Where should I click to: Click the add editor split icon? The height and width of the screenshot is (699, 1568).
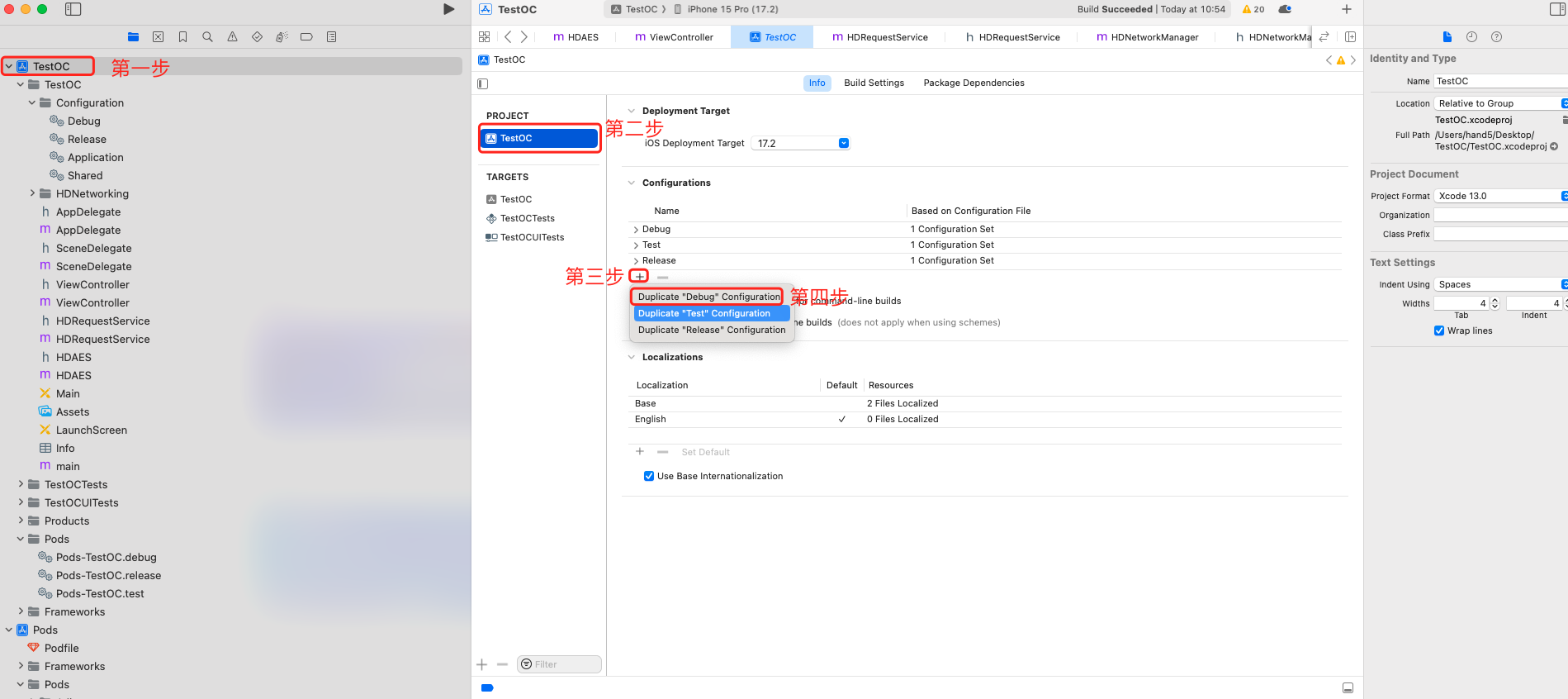pos(1350,37)
